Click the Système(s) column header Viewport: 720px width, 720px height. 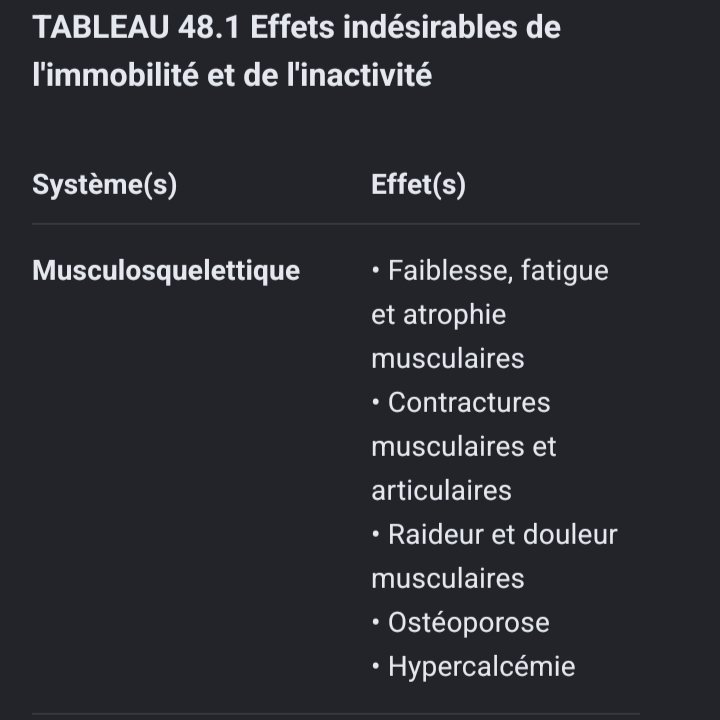tap(105, 185)
